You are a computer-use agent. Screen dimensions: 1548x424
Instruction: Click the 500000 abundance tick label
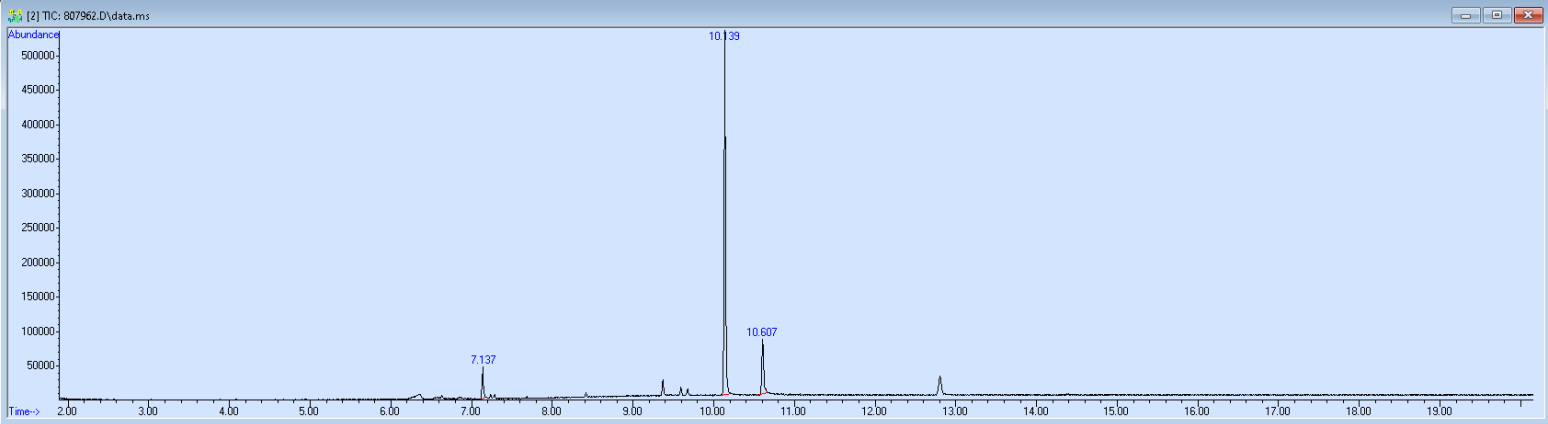[39, 56]
